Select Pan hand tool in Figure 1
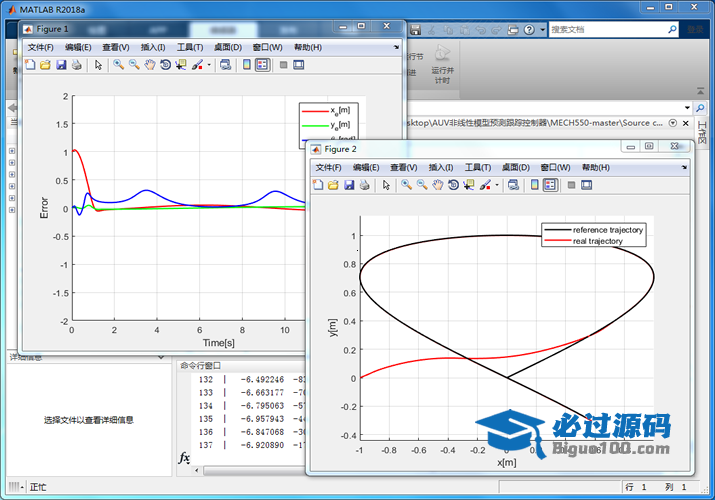This screenshot has width=715, height=500. (x=150, y=65)
